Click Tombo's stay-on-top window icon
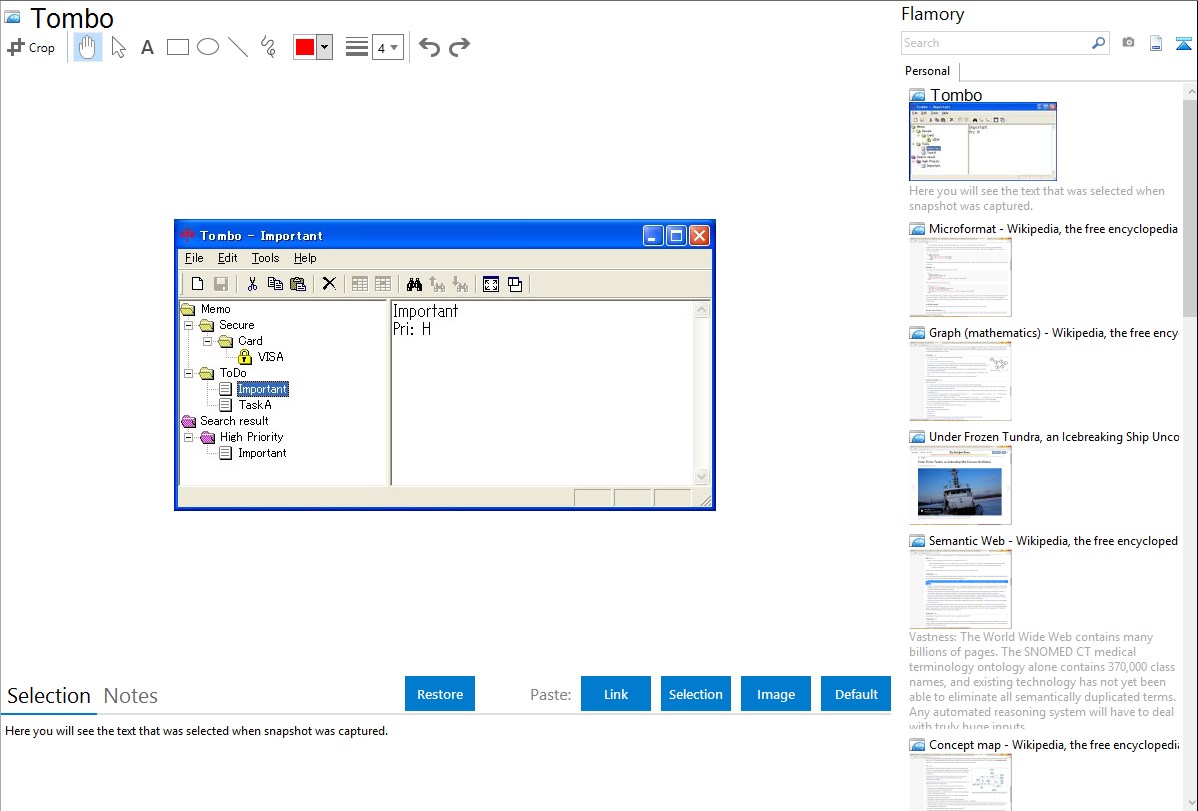The height and width of the screenshot is (811, 1198). tap(515, 284)
